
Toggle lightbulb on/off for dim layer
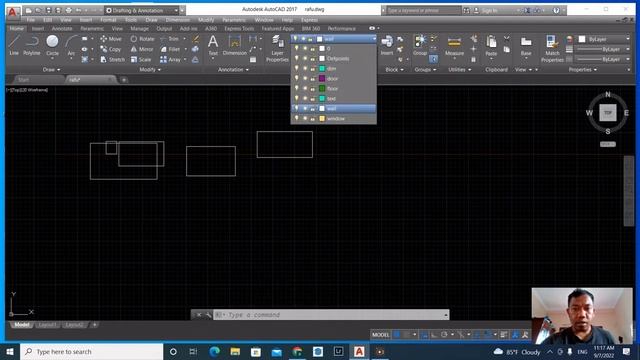pyautogui.click(x=297, y=69)
